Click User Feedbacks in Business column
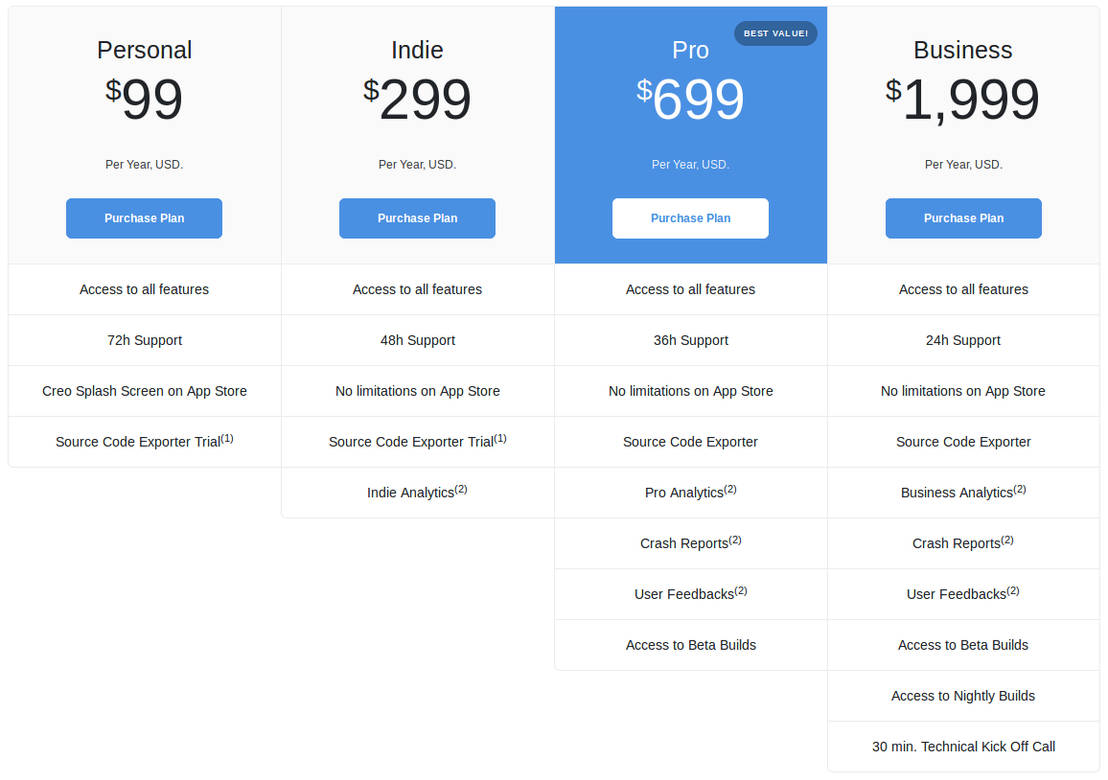 963,594
